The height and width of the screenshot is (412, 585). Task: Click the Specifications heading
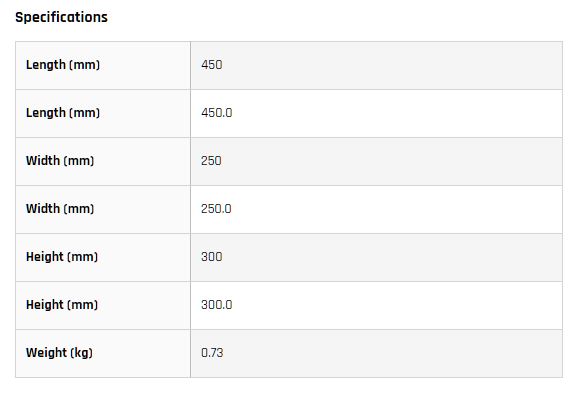click(61, 17)
